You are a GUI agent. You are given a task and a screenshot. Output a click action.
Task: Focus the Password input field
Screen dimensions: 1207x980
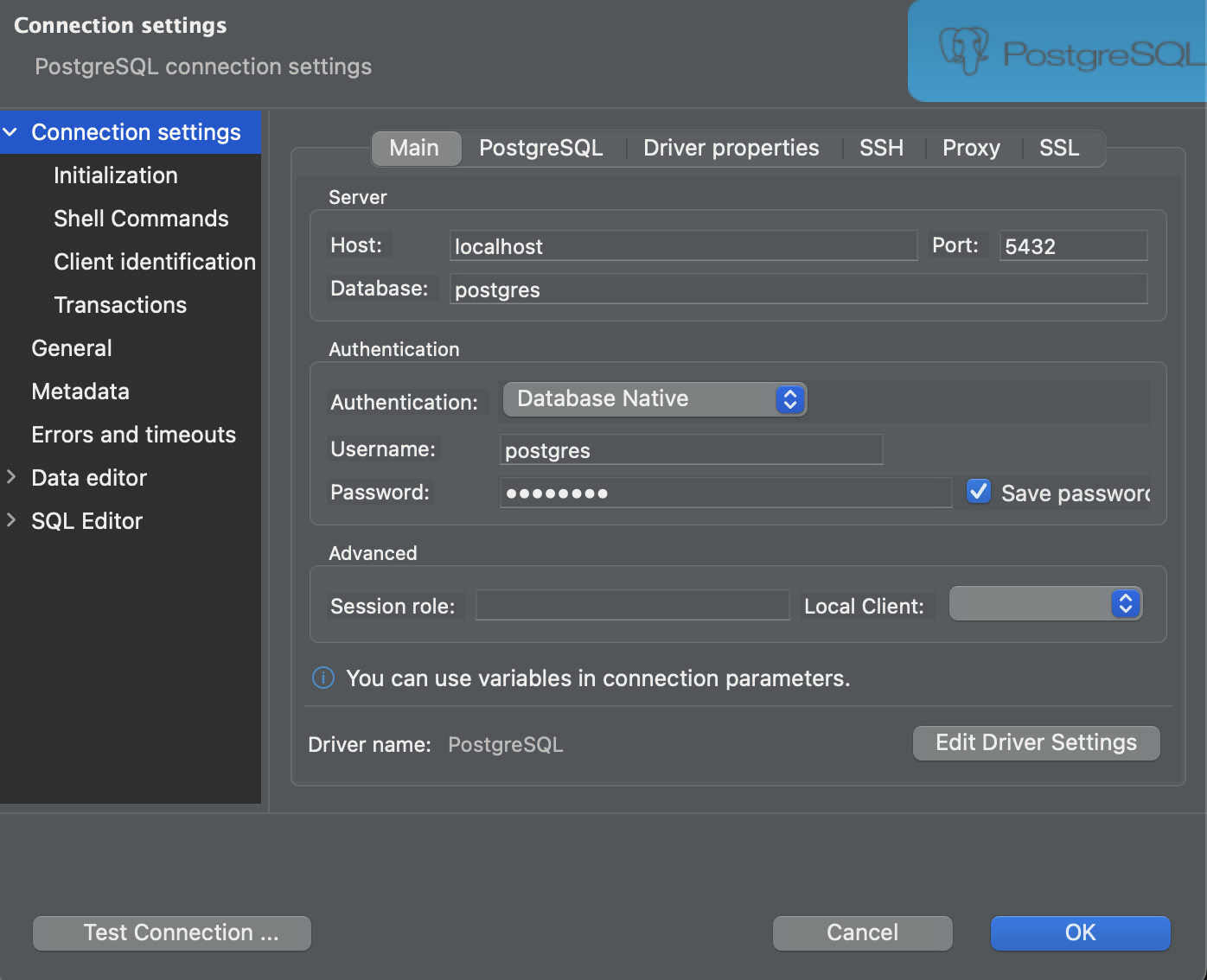click(x=726, y=493)
